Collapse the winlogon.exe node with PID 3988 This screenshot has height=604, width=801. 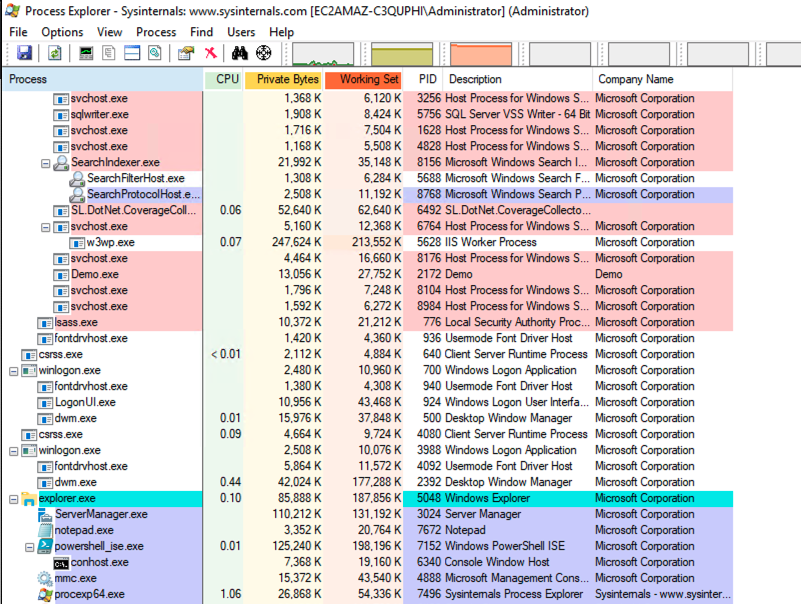(14, 451)
